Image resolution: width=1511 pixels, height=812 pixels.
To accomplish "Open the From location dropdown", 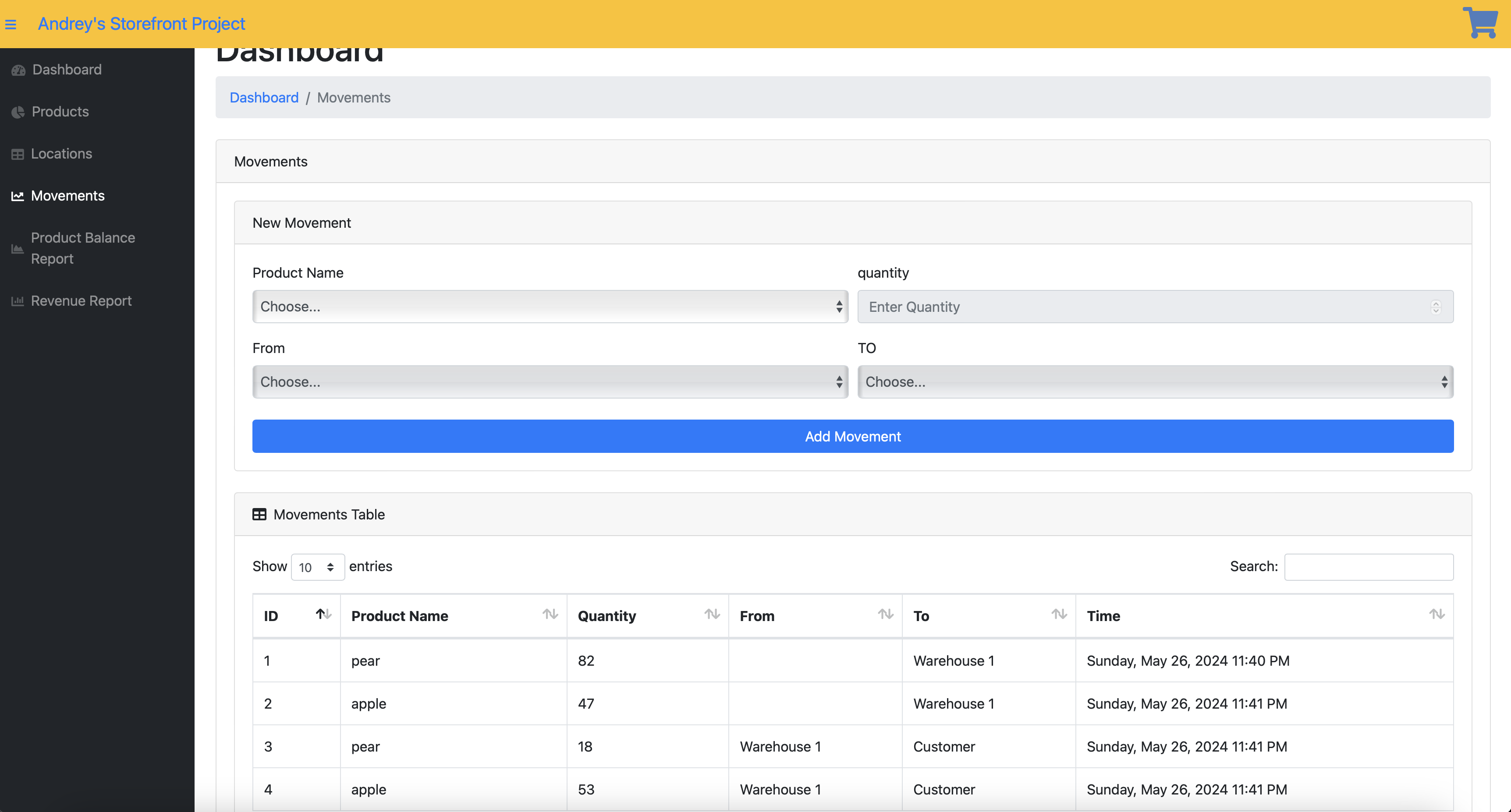I will click(550, 382).
